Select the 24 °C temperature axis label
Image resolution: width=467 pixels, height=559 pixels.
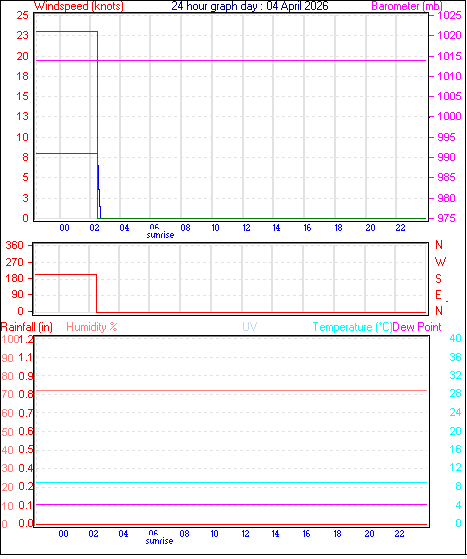point(455,412)
